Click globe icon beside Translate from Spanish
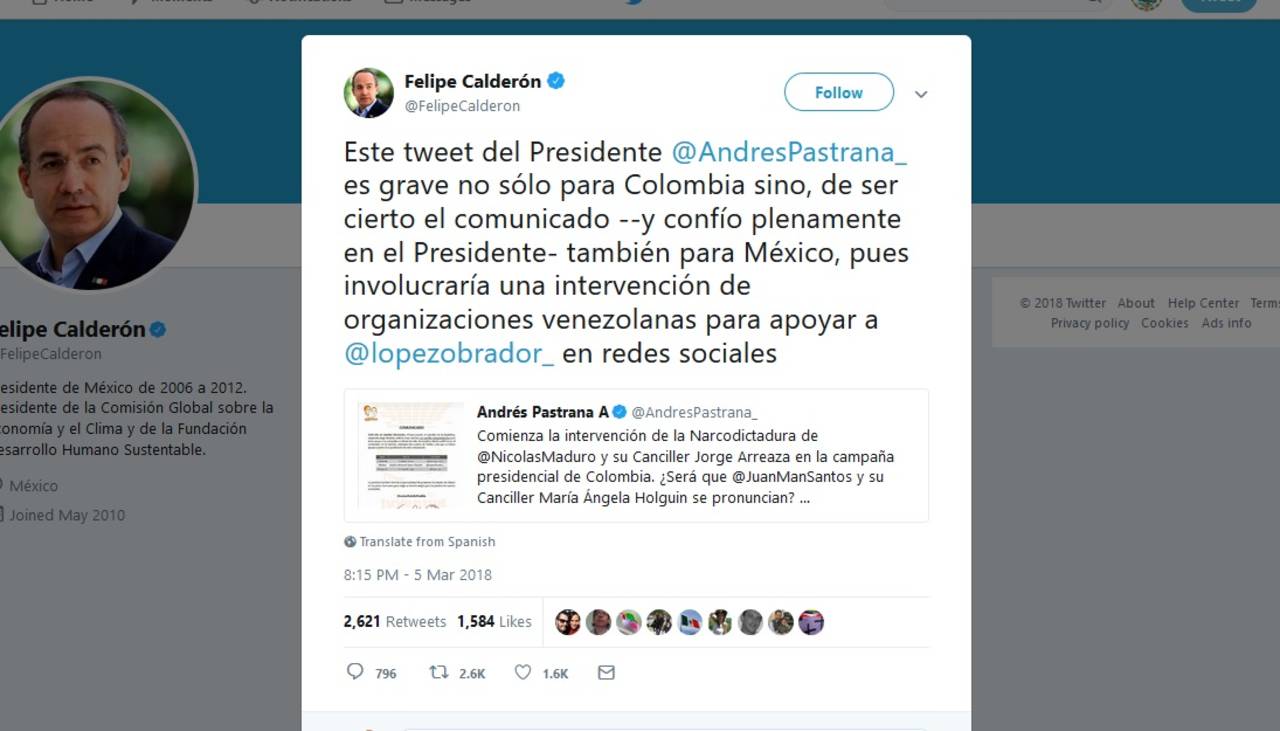This screenshot has width=1280, height=731. click(x=350, y=542)
